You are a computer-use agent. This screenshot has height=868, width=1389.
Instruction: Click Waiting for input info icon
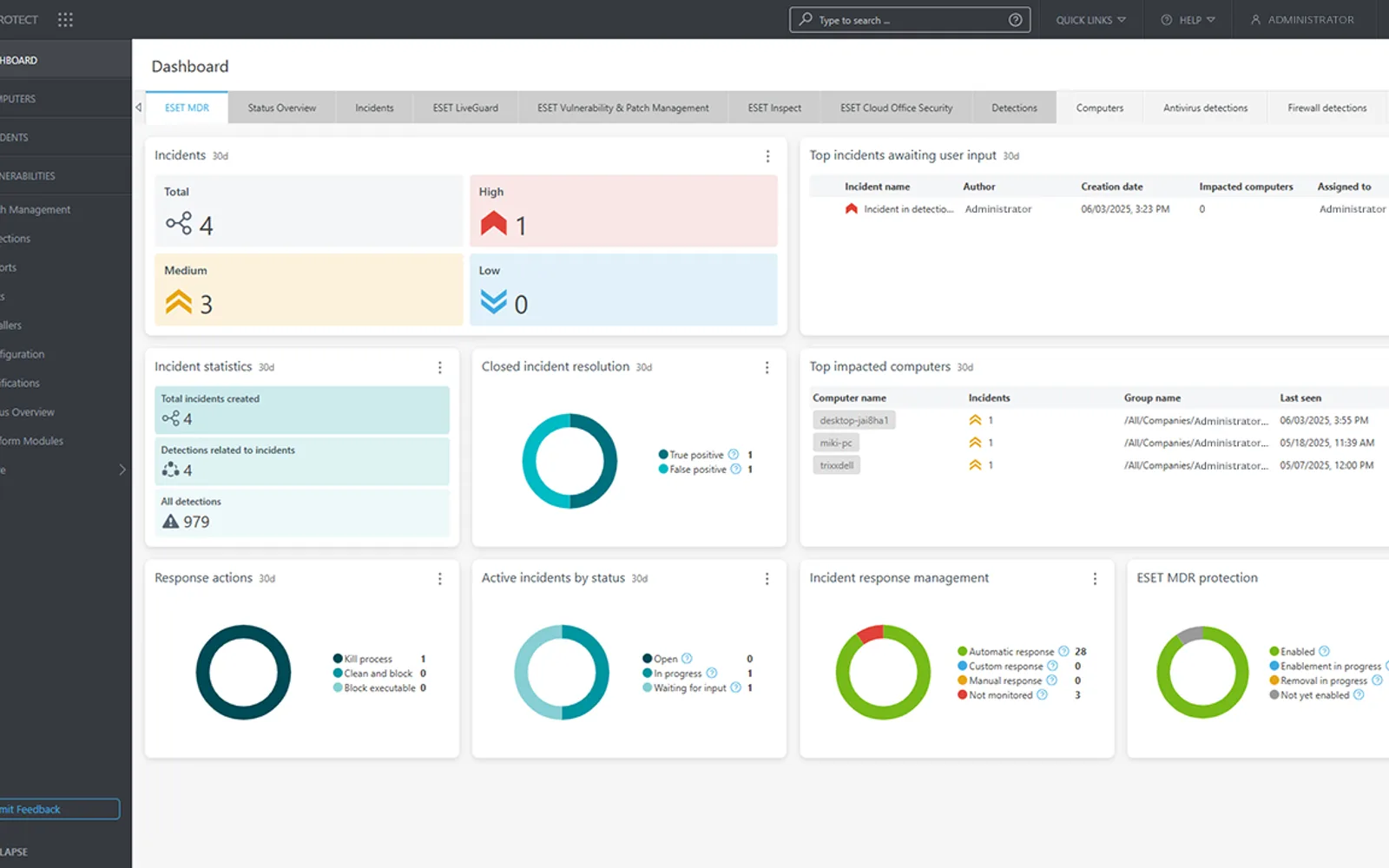click(736, 687)
